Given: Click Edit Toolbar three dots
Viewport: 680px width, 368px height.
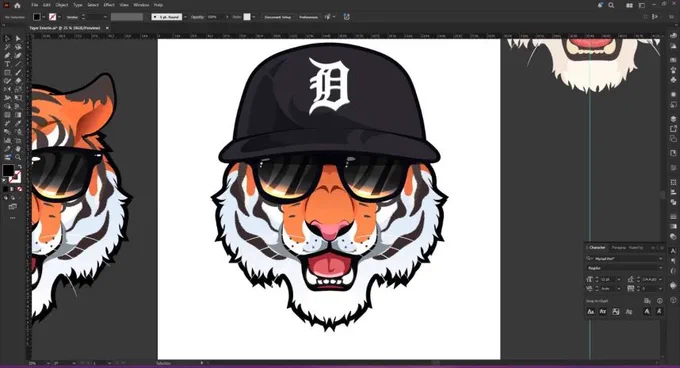Looking at the screenshot, I should [13, 218].
